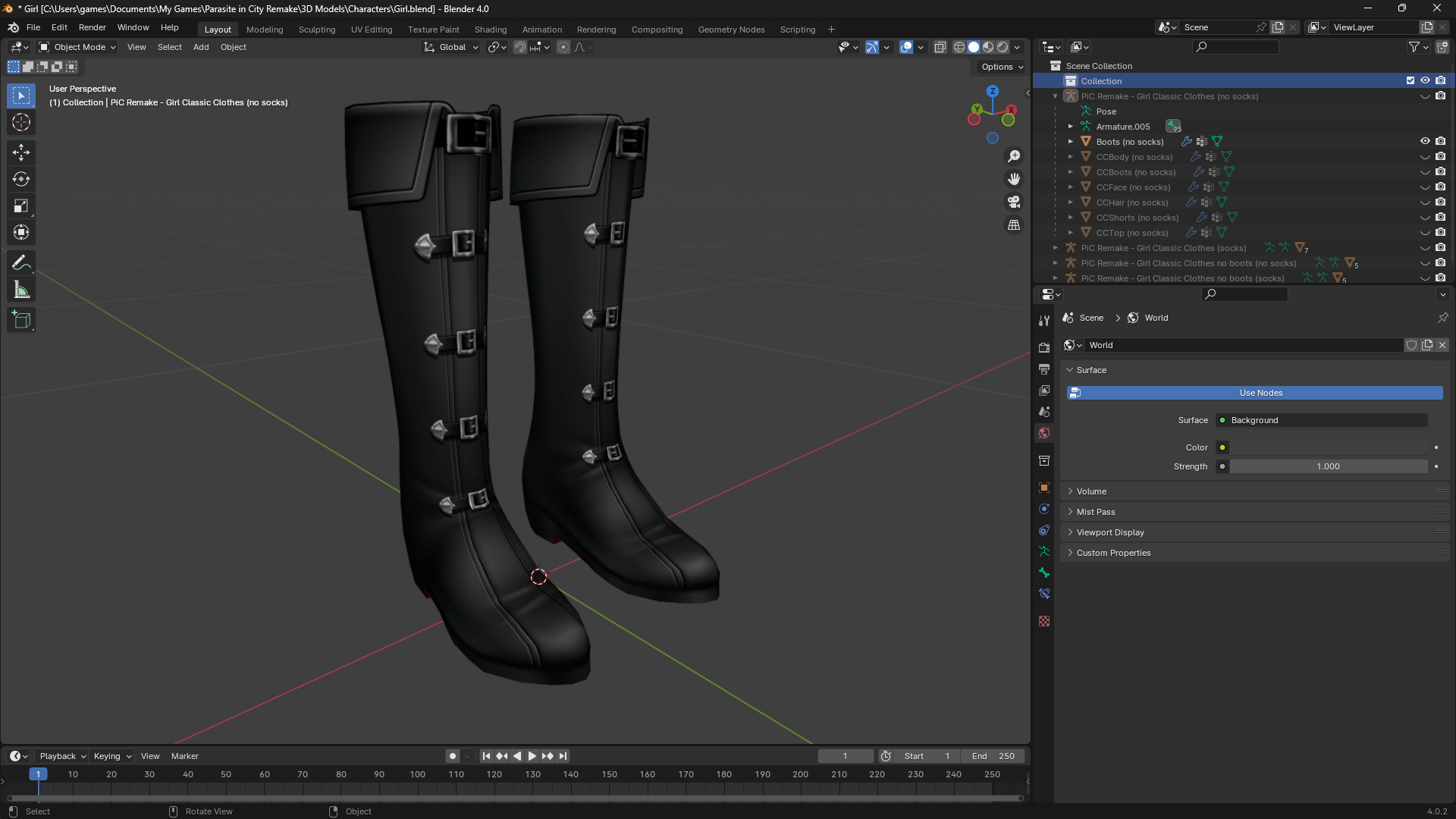The width and height of the screenshot is (1456, 819).
Task: Select the Add Cube tool
Action: (x=21, y=320)
